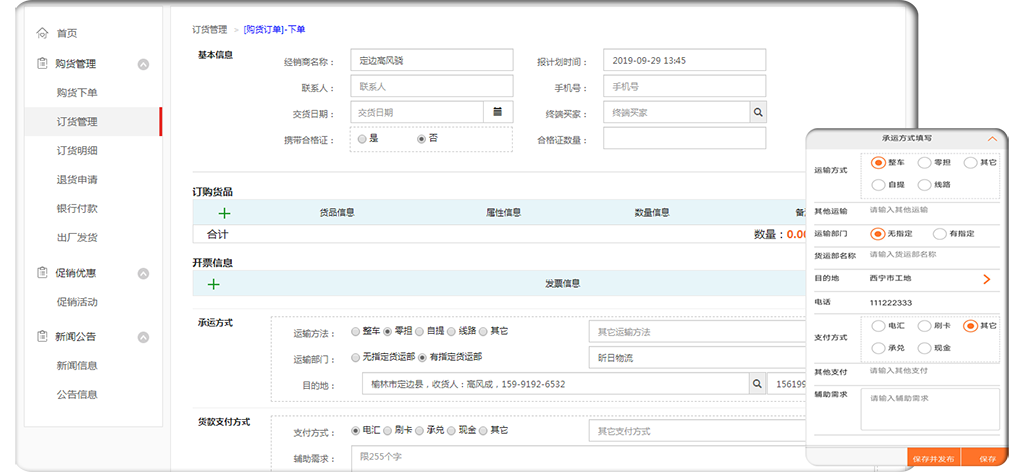Collapse the 承运方式填写 panel chevron
Screen dimensions: 1027x472
(992, 139)
